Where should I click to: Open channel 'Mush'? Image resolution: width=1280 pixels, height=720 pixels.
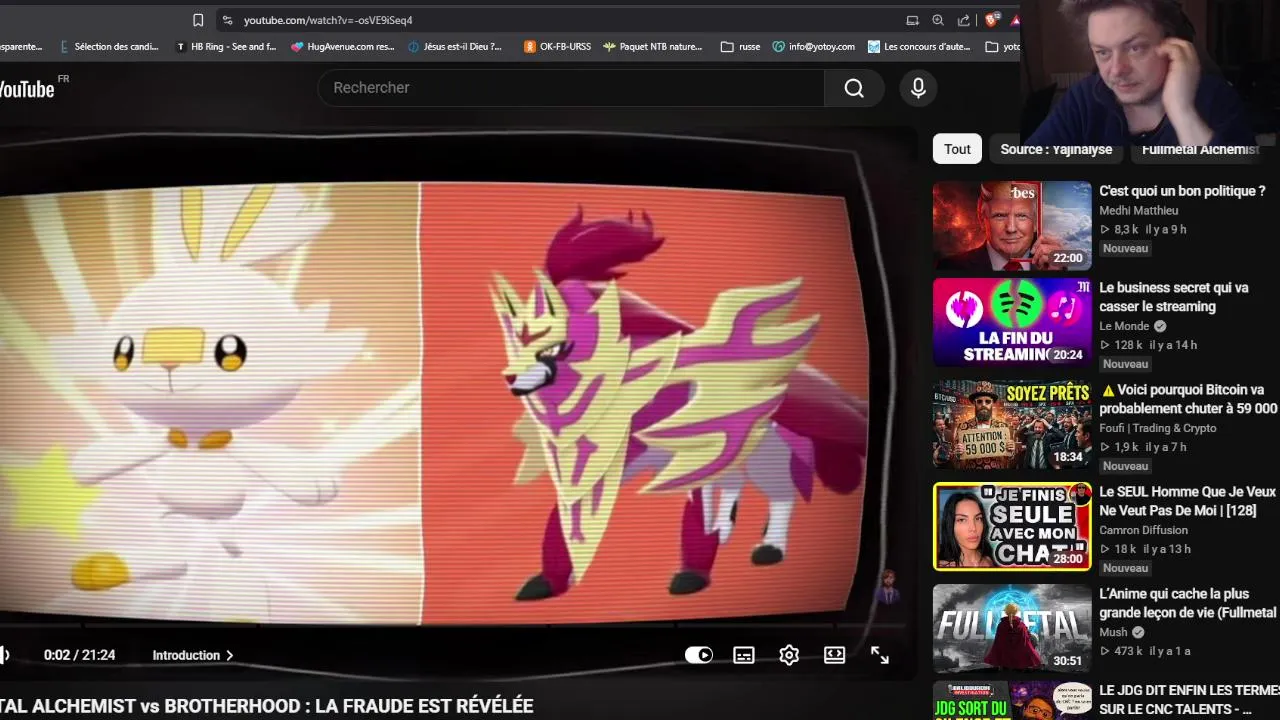pyautogui.click(x=1113, y=632)
